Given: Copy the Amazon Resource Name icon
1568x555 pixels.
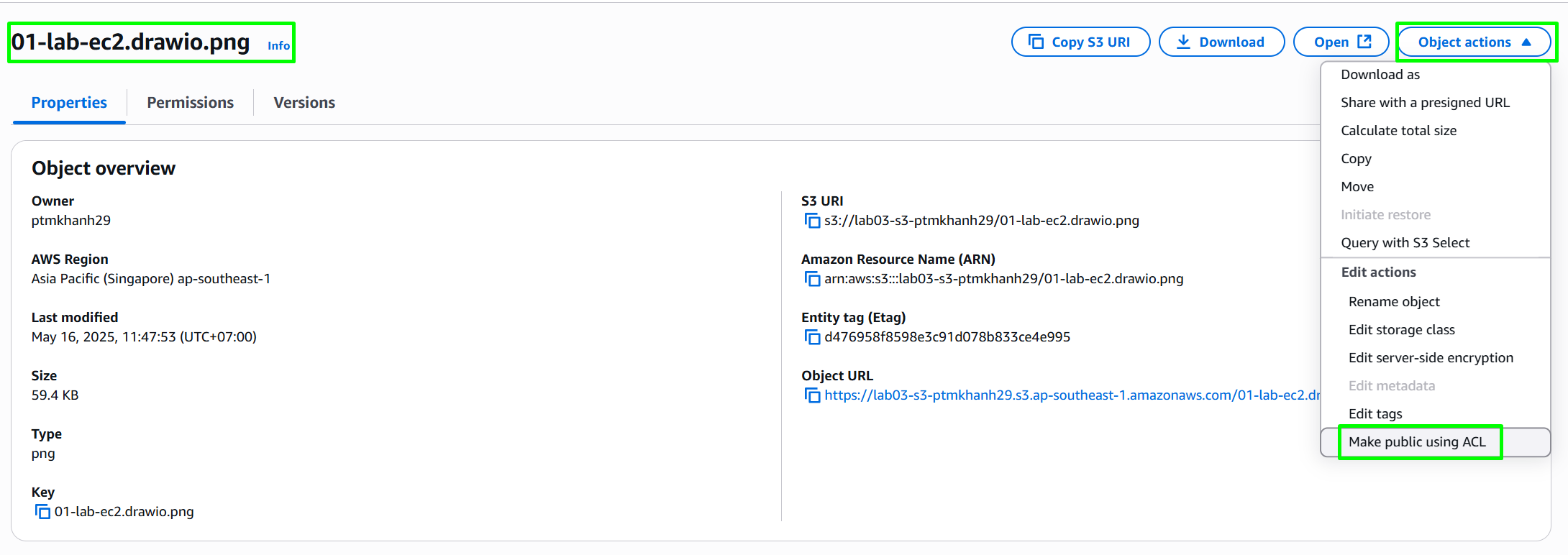Looking at the screenshot, I should click(x=812, y=279).
